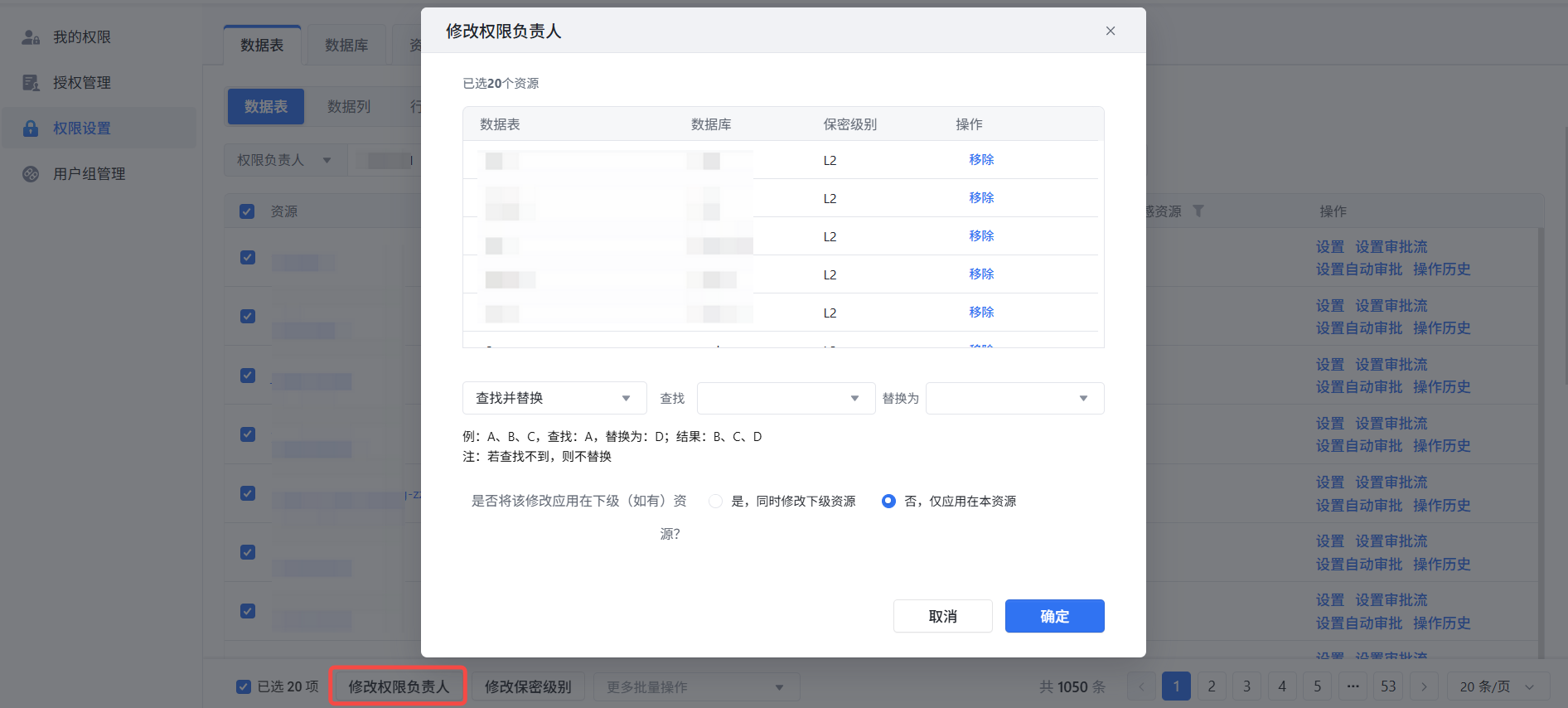Click 操作历史 in second table row
1568x708 pixels.
click(x=1442, y=328)
